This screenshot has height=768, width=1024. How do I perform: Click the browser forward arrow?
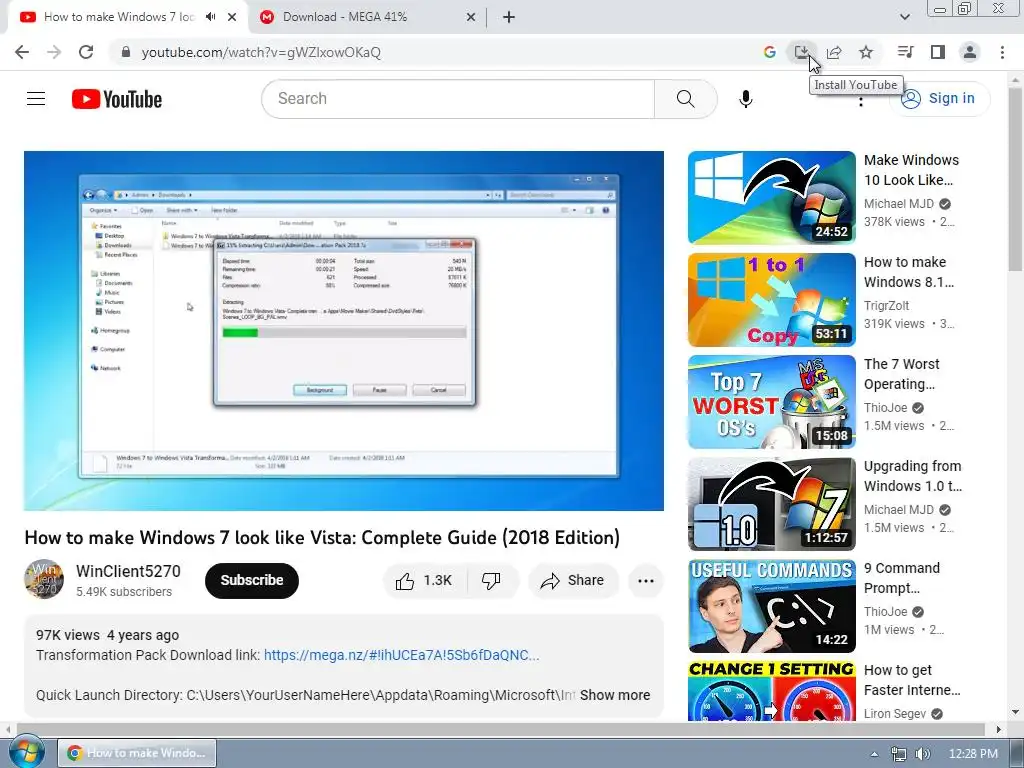point(54,52)
